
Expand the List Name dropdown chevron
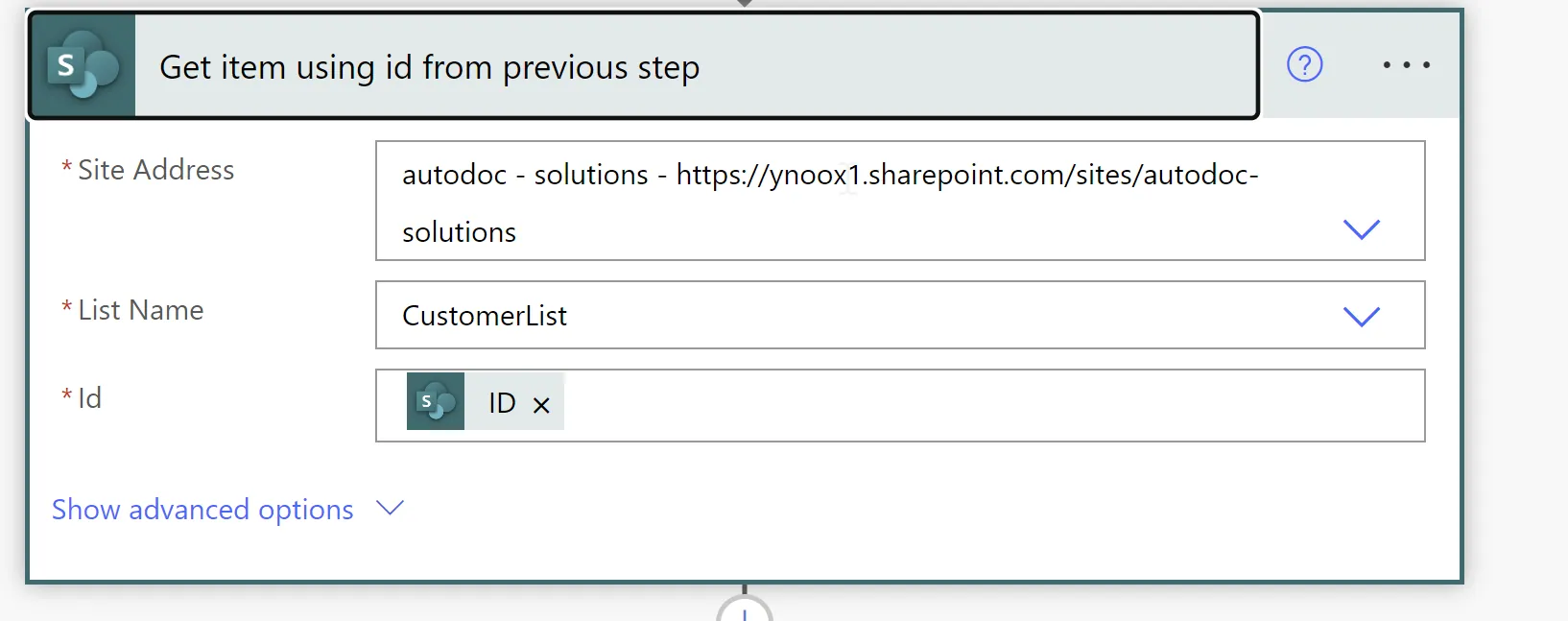(1361, 316)
